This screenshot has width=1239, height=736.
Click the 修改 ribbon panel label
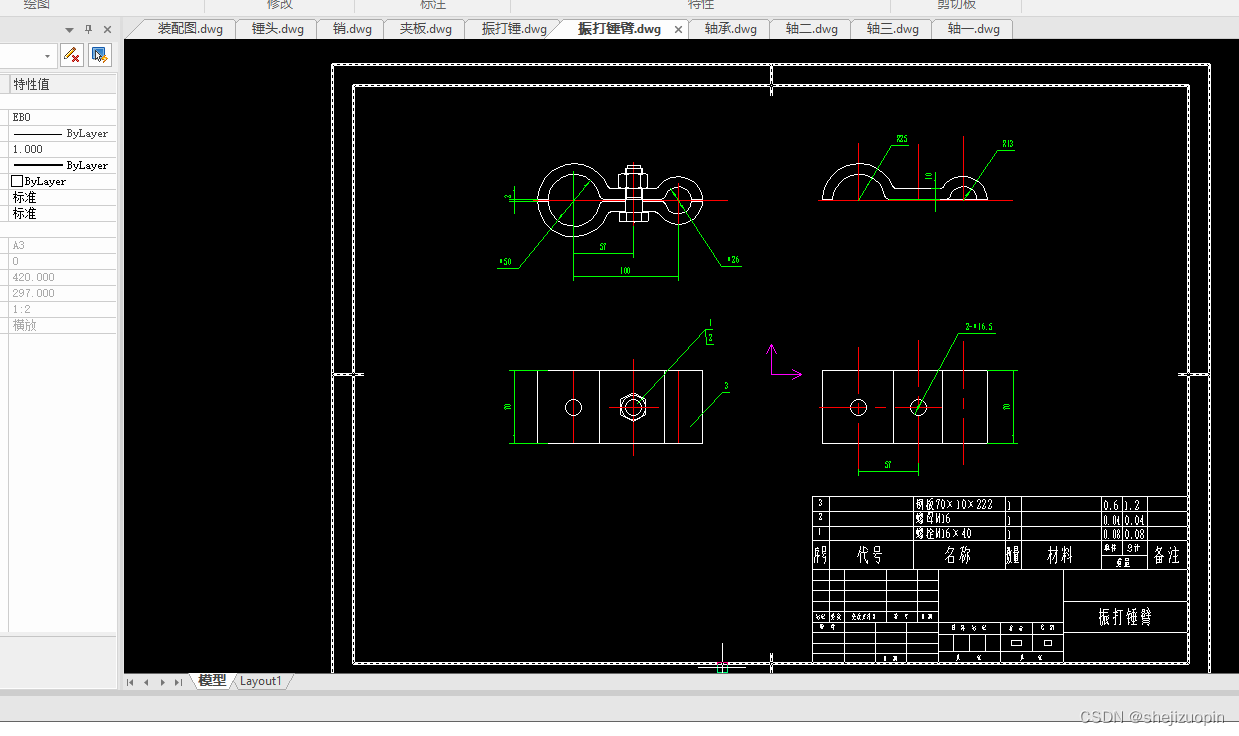280,5
